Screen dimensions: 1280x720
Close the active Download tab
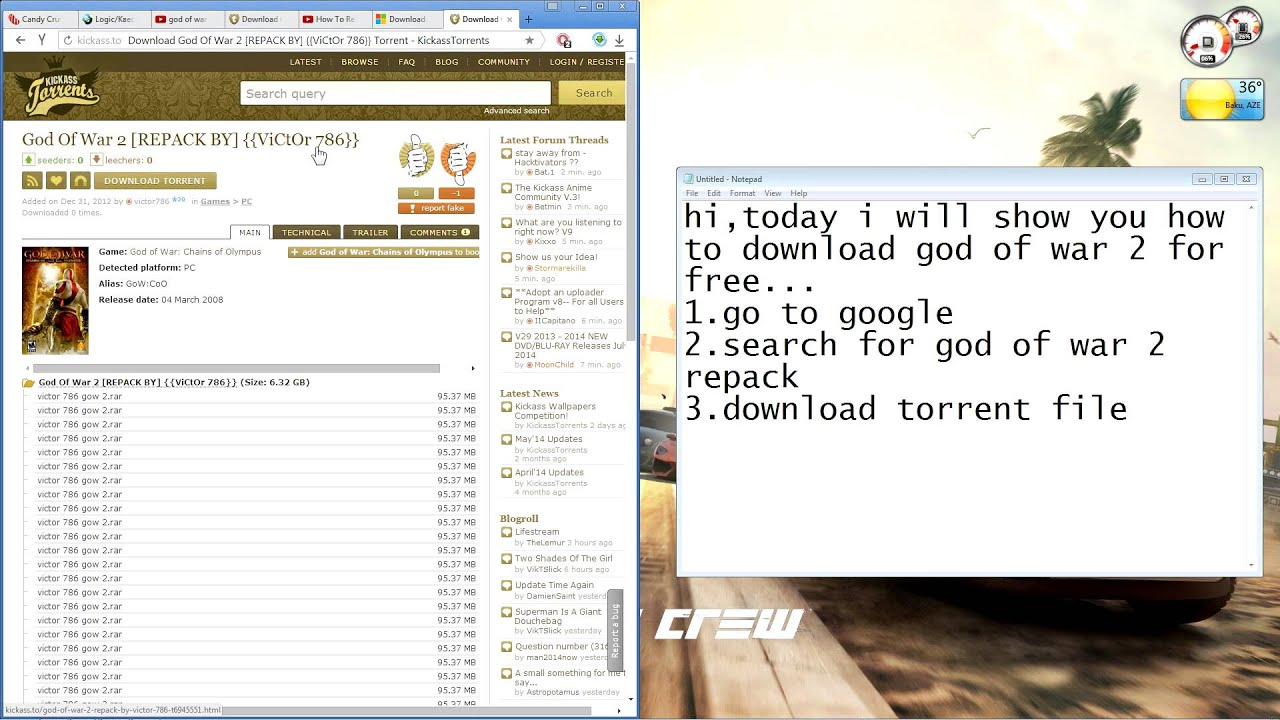(507, 19)
